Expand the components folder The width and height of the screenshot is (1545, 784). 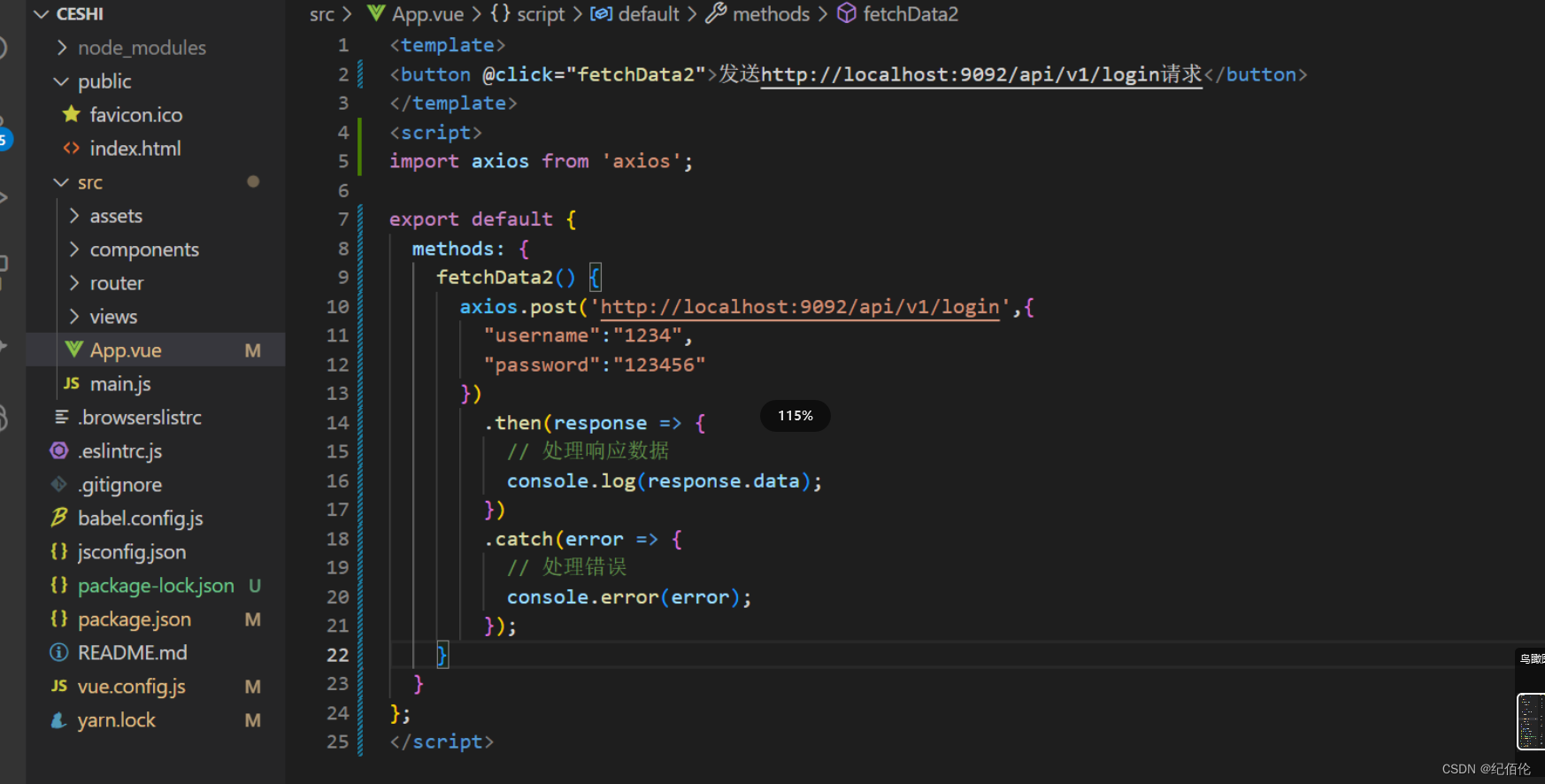tap(74, 250)
